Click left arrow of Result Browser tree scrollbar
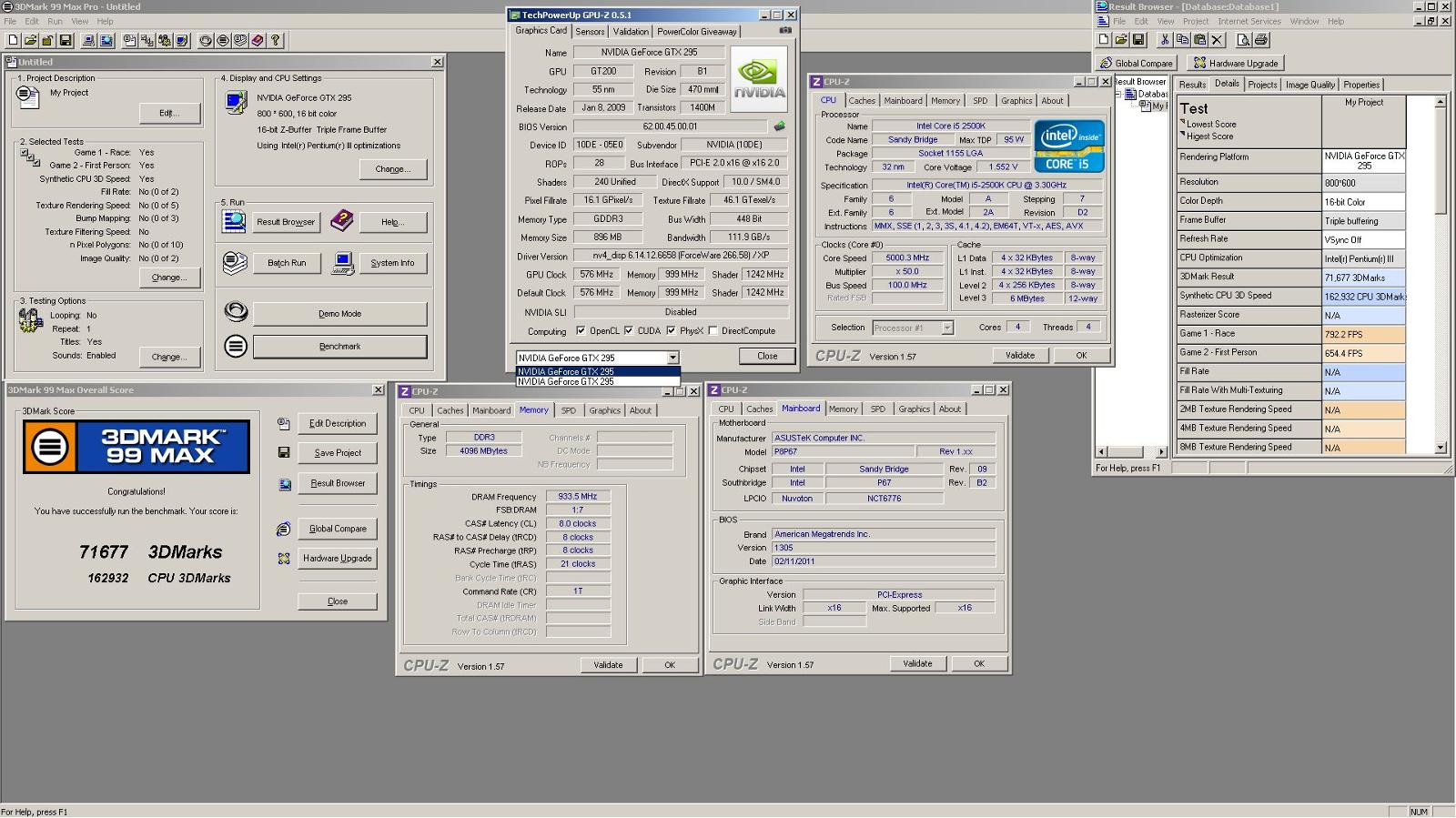The height and width of the screenshot is (818, 1456). (x=1102, y=452)
